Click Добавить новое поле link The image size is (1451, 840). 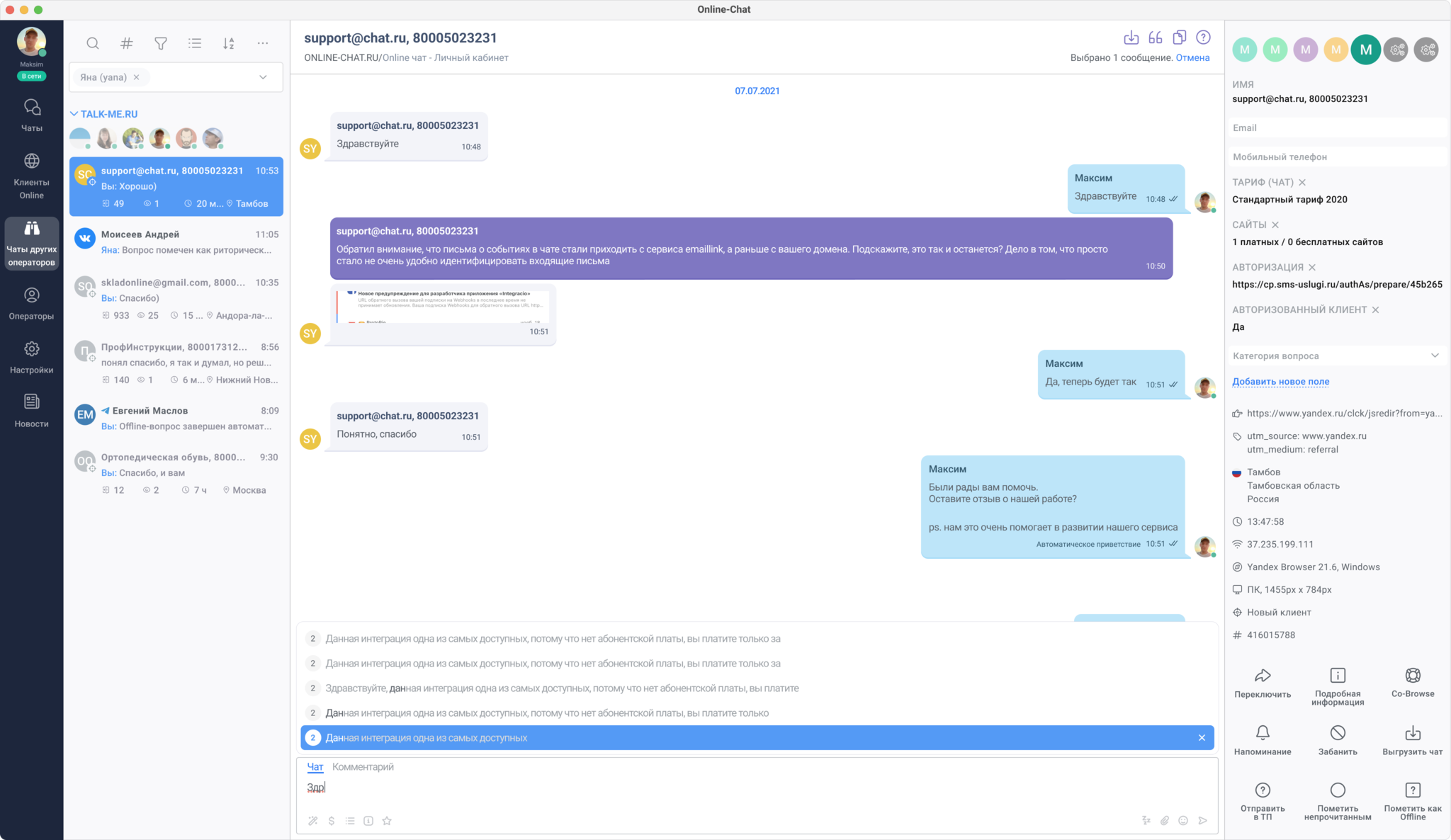1280,382
